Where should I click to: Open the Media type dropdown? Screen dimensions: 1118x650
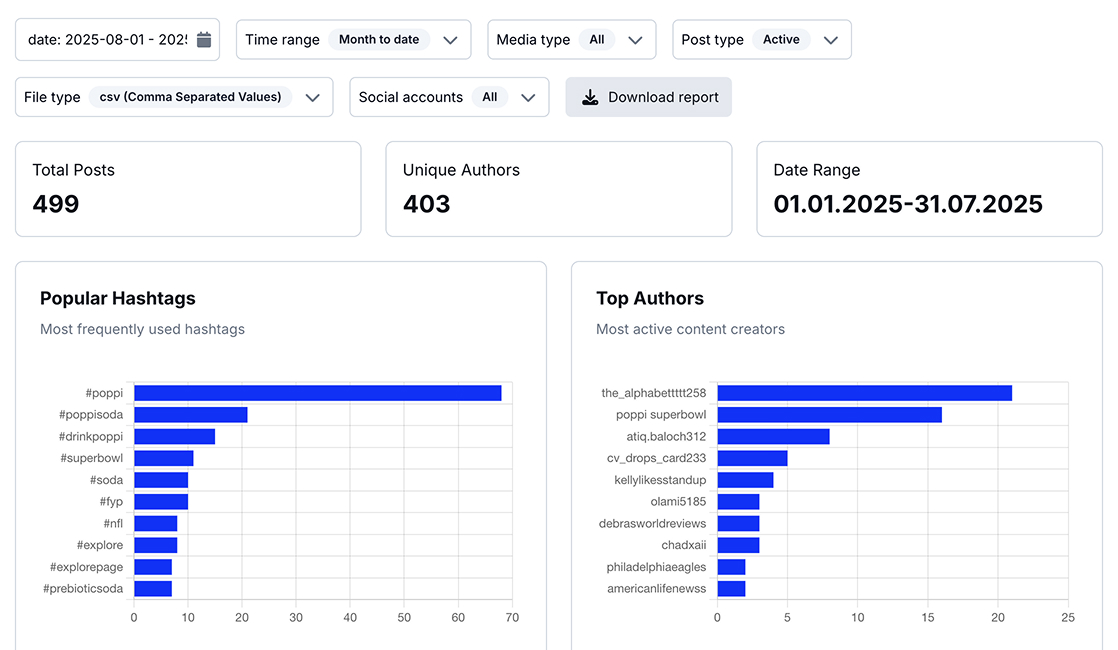571,40
